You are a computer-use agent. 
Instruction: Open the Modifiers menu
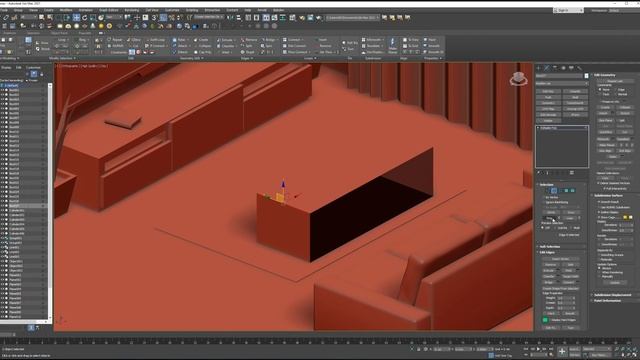pyautogui.click(x=66, y=10)
